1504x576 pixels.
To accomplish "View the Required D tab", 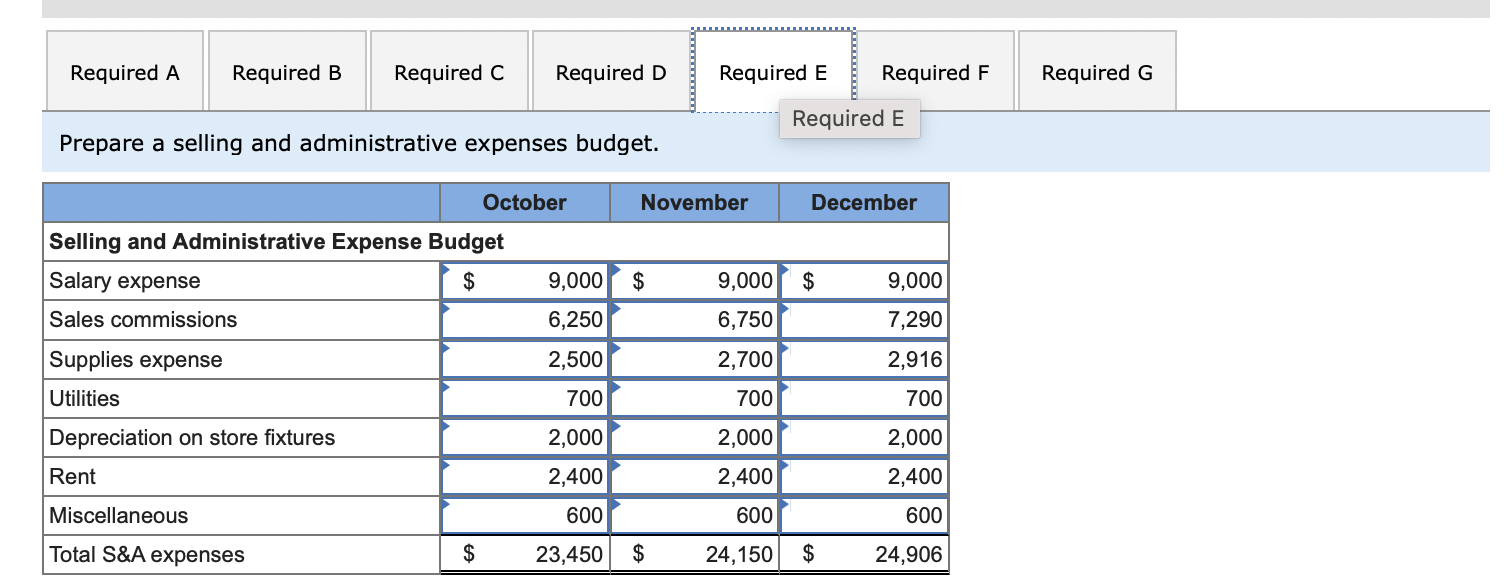I will pos(610,71).
